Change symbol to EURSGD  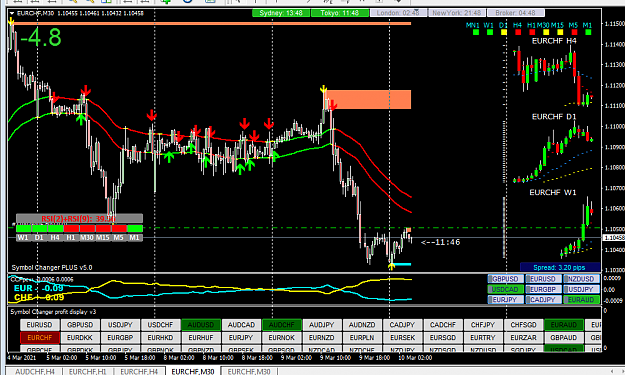tap(443, 338)
